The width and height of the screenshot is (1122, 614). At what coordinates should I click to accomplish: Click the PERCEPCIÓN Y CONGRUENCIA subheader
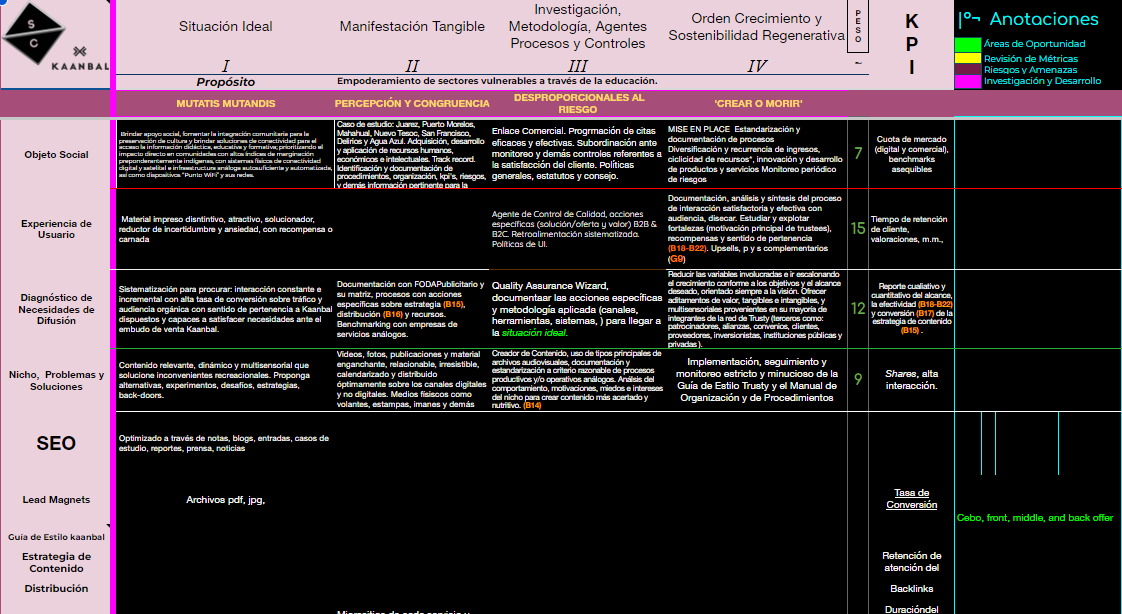[412, 104]
